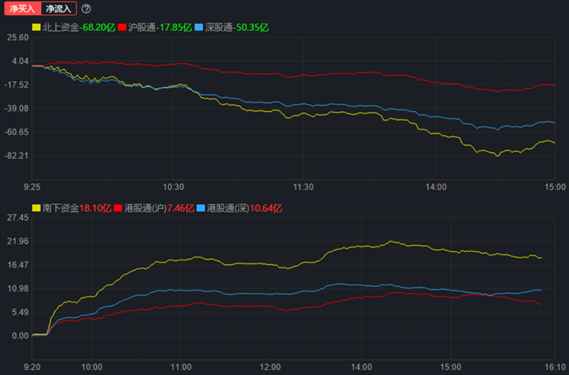Click the 16:10 time label
Image resolution: width=569 pixels, height=375 pixels.
(555, 367)
